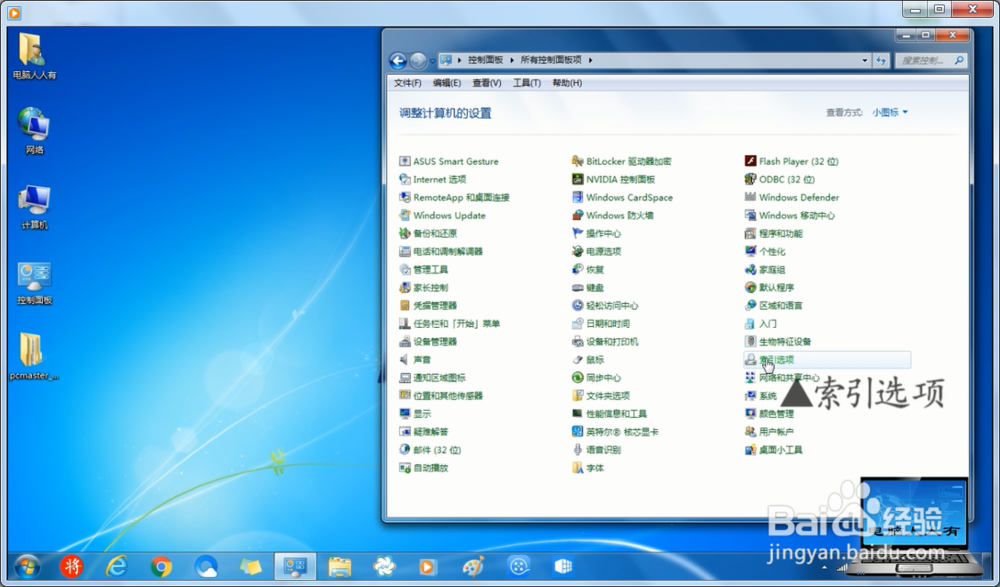Open the 自动播放 icon
This screenshot has width=1000, height=587.
coord(404,468)
